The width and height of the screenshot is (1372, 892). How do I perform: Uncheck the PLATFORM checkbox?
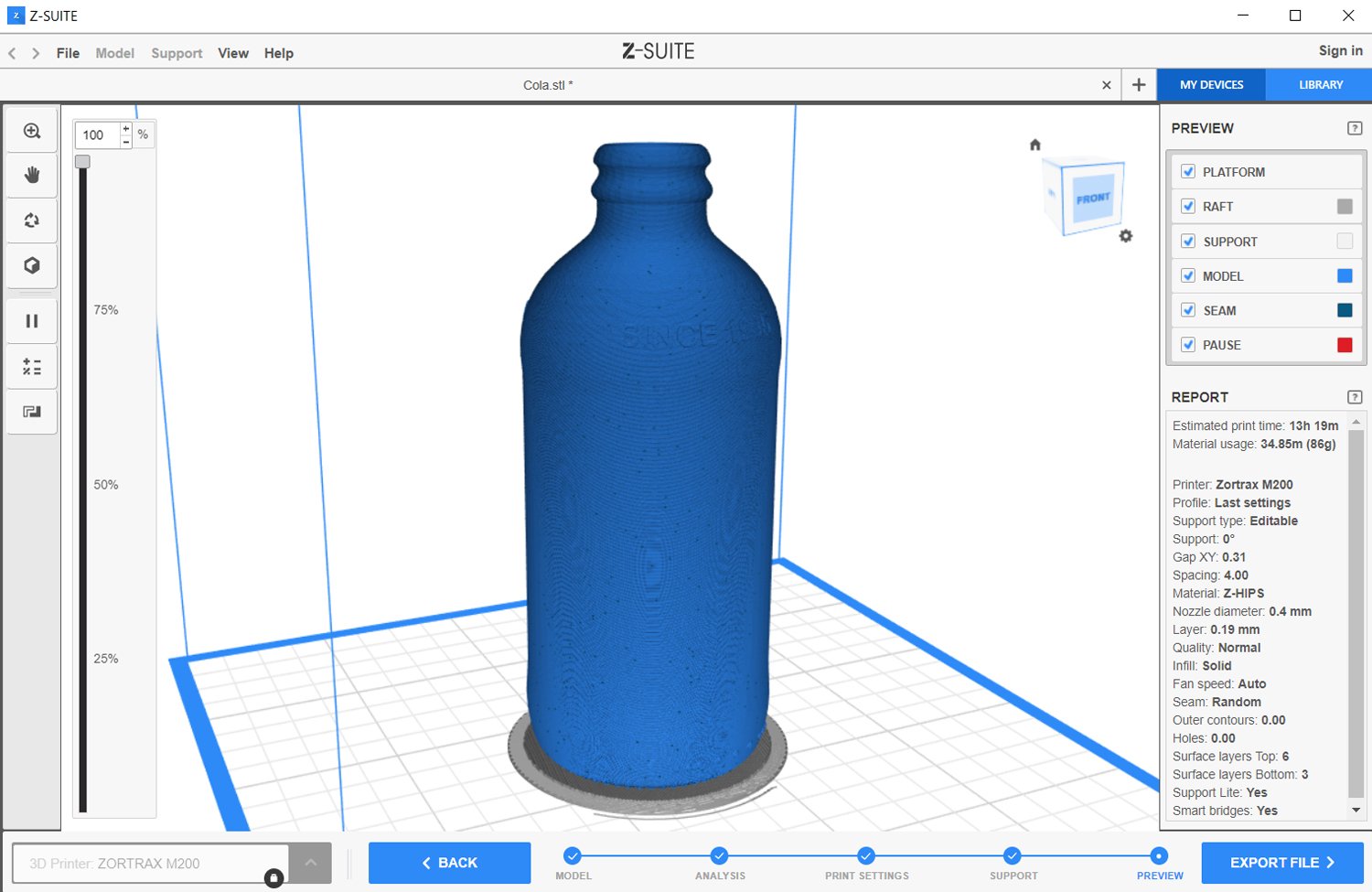[1188, 171]
